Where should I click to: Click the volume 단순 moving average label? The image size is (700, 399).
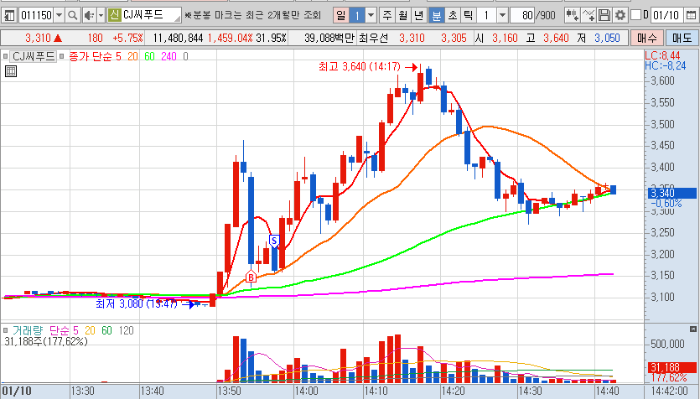(x=59, y=331)
